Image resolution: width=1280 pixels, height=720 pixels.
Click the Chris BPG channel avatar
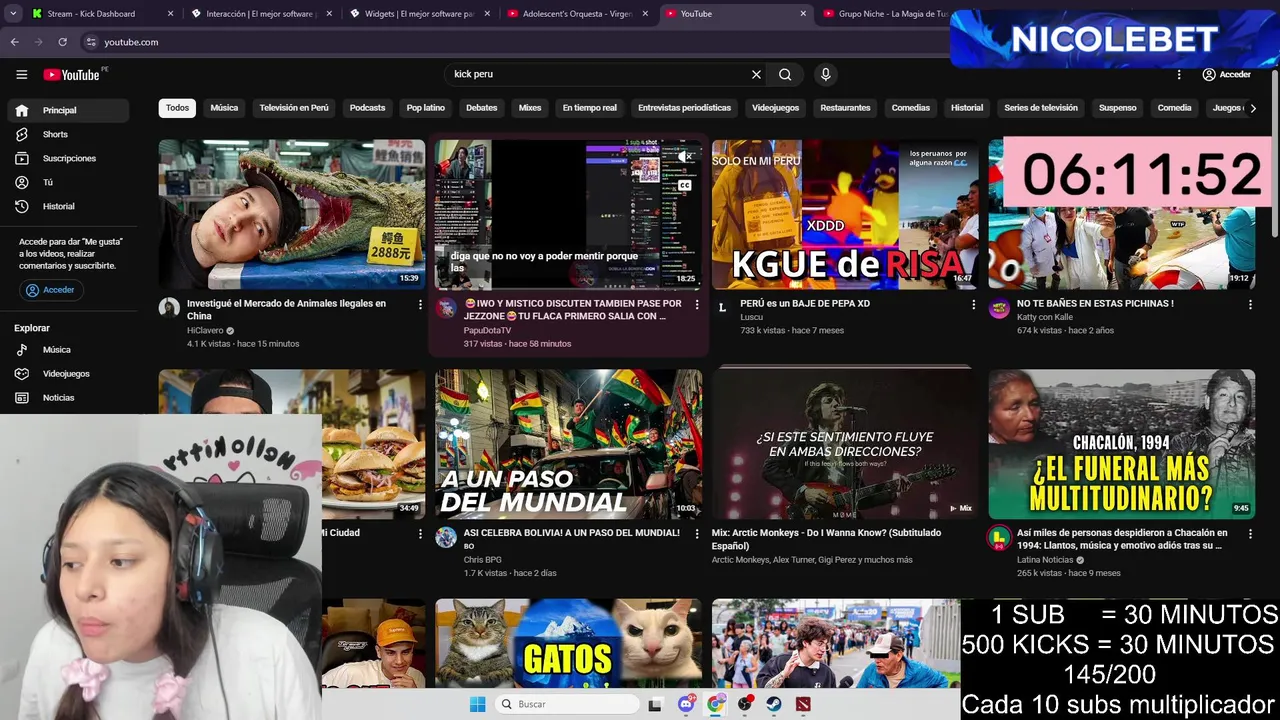(446, 537)
